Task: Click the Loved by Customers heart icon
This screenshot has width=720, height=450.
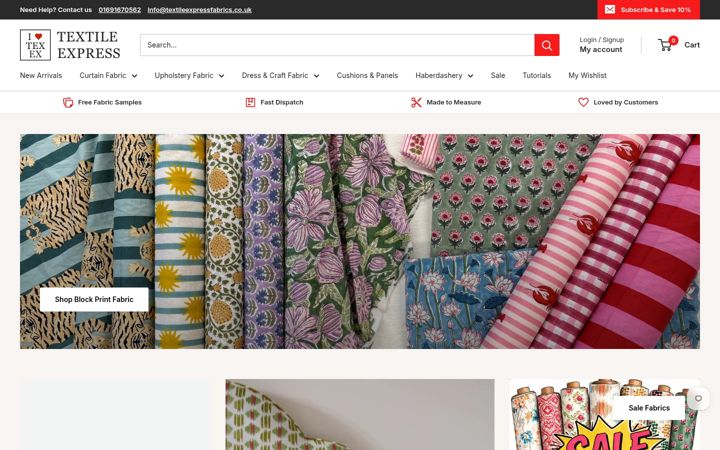Action: coord(583,102)
